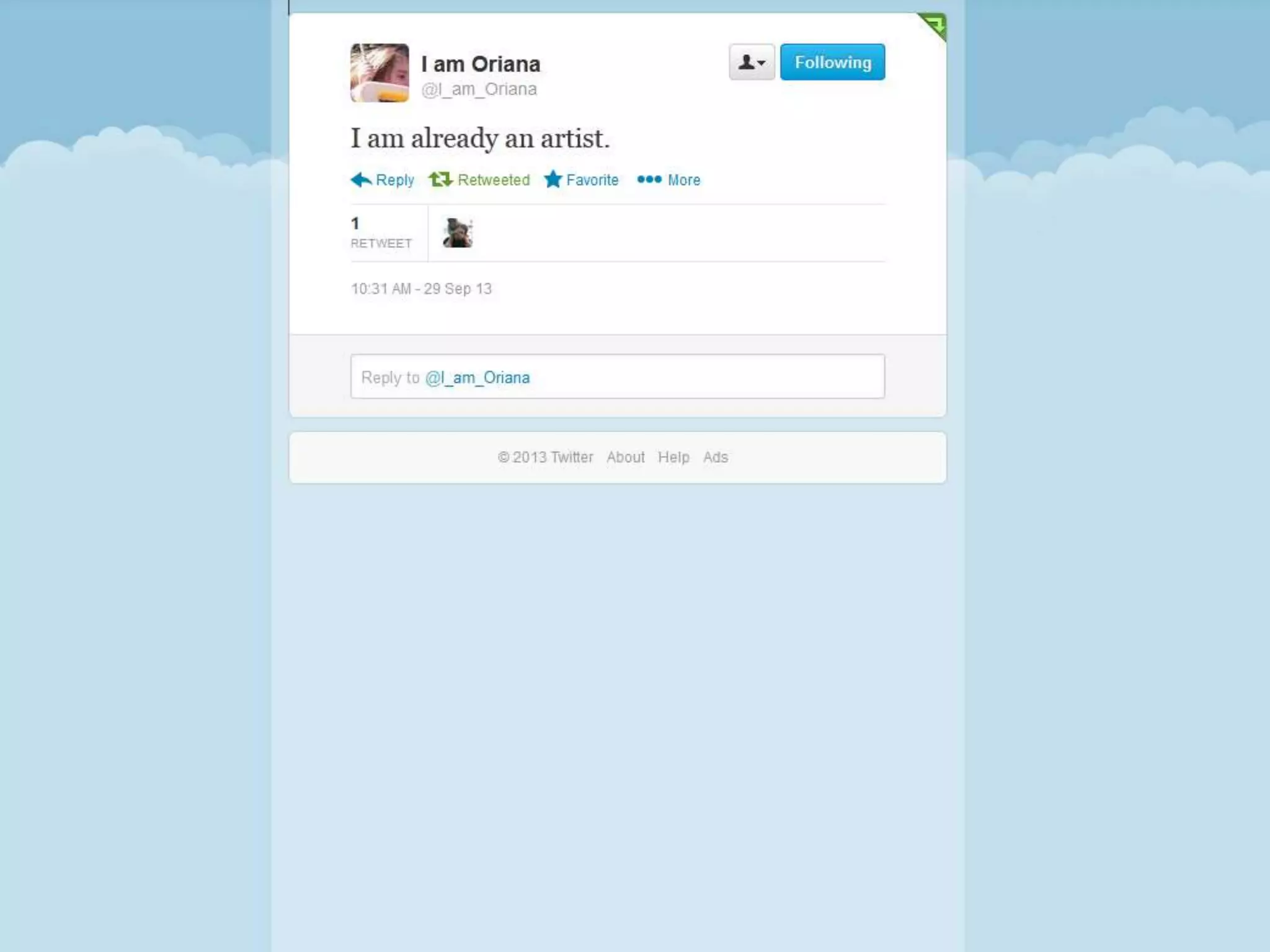Open the user actions person dropdown
Screen dimensions: 1270x952
click(752, 62)
